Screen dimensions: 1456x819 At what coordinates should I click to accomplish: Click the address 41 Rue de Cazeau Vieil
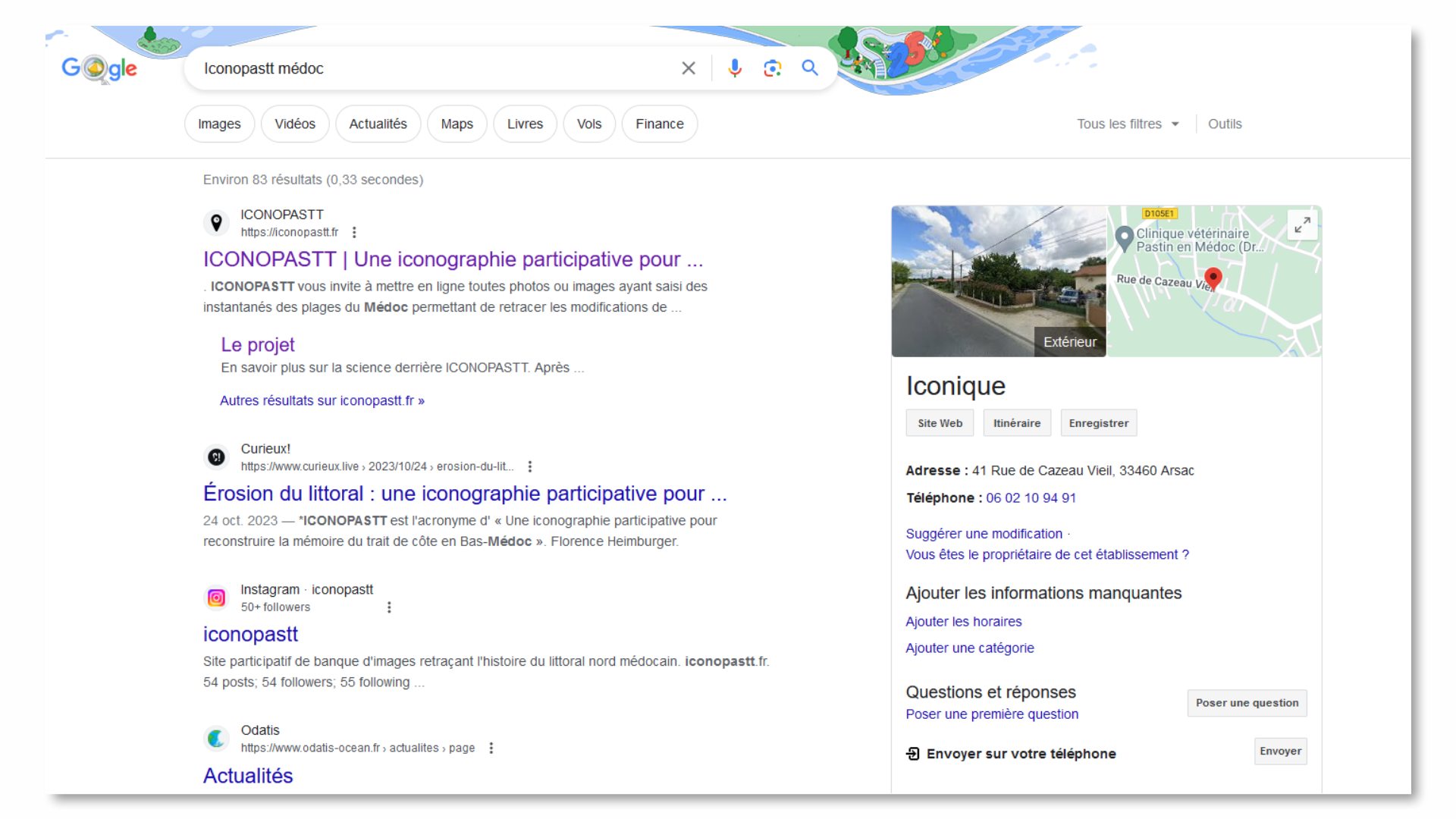tap(1083, 471)
